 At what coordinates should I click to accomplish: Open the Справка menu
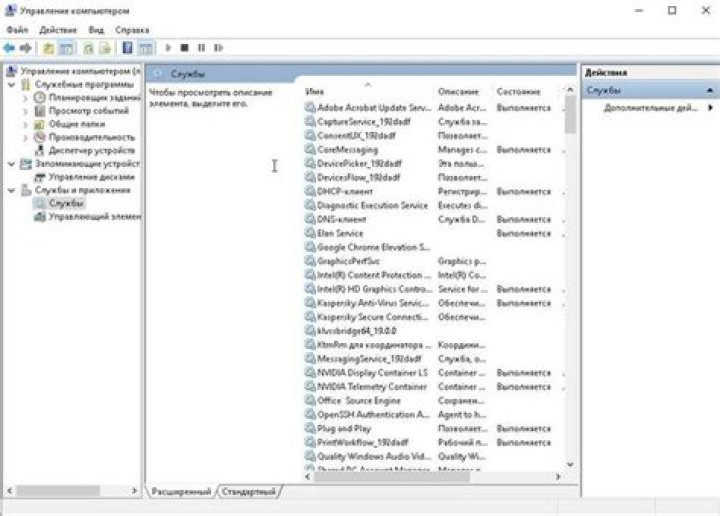[132, 30]
